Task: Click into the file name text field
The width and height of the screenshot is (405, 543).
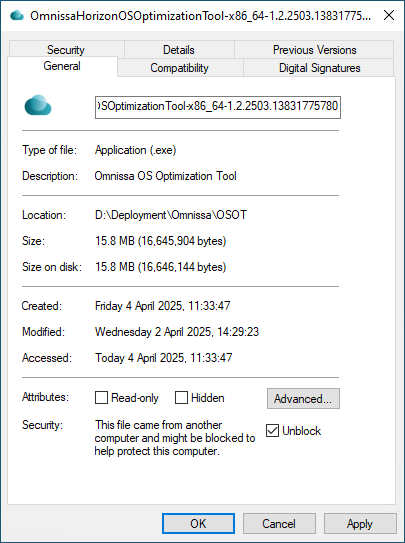Action: 218,107
